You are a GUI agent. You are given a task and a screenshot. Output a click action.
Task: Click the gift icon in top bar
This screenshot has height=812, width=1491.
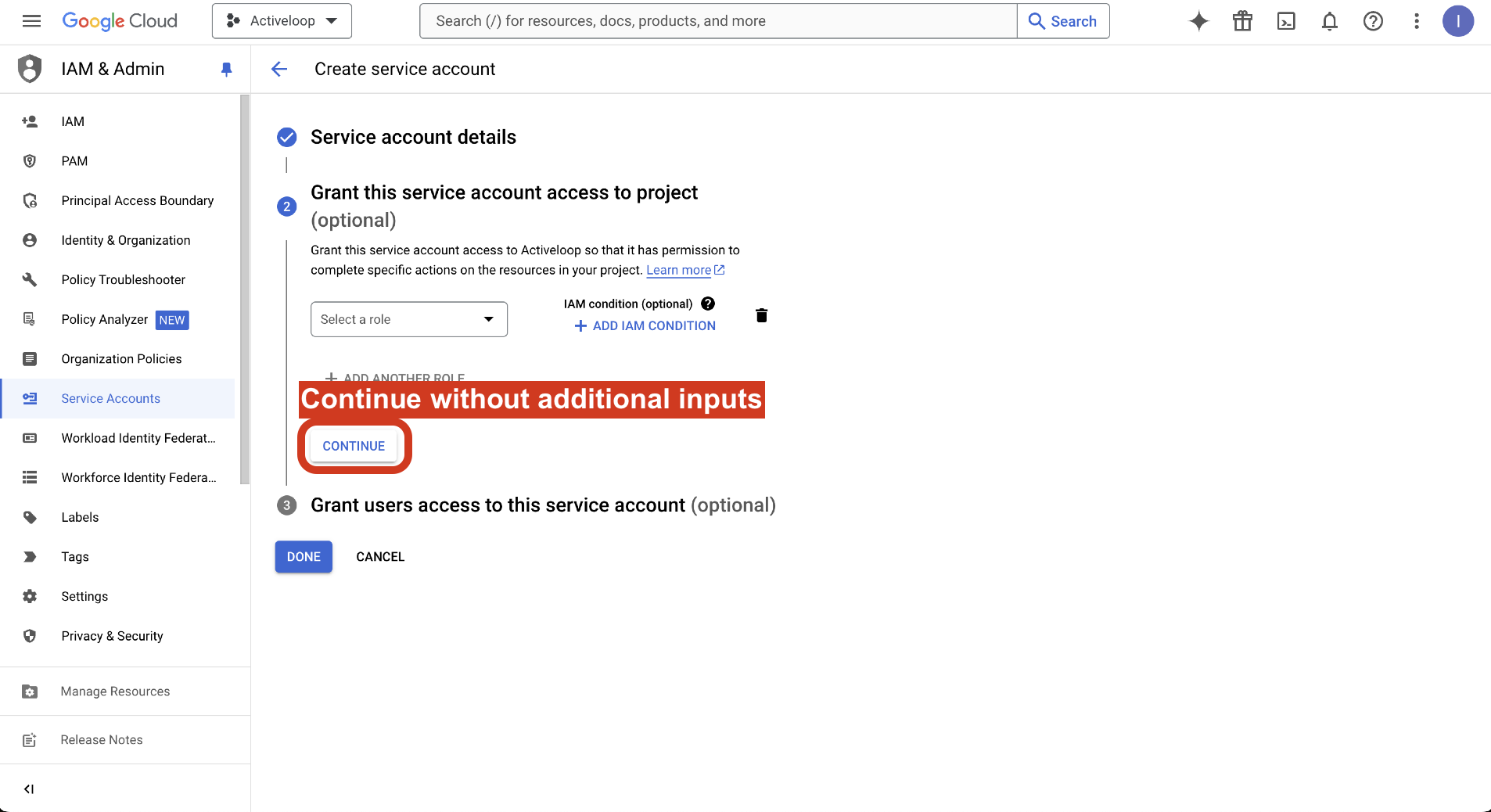[1242, 21]
